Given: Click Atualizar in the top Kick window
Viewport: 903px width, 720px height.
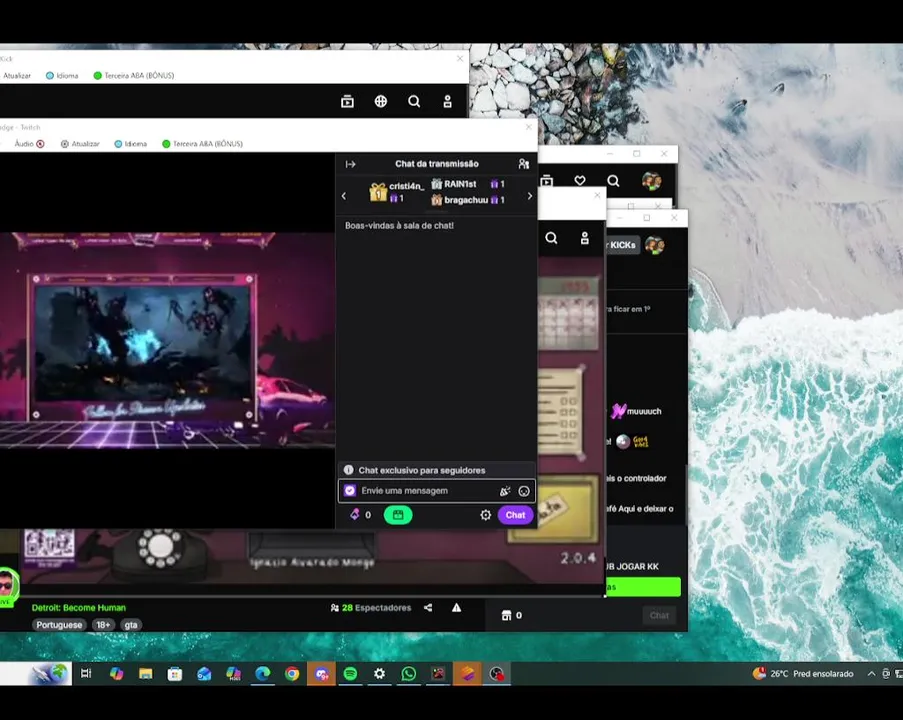Looking at the screenshot, I should coord(17,75).
